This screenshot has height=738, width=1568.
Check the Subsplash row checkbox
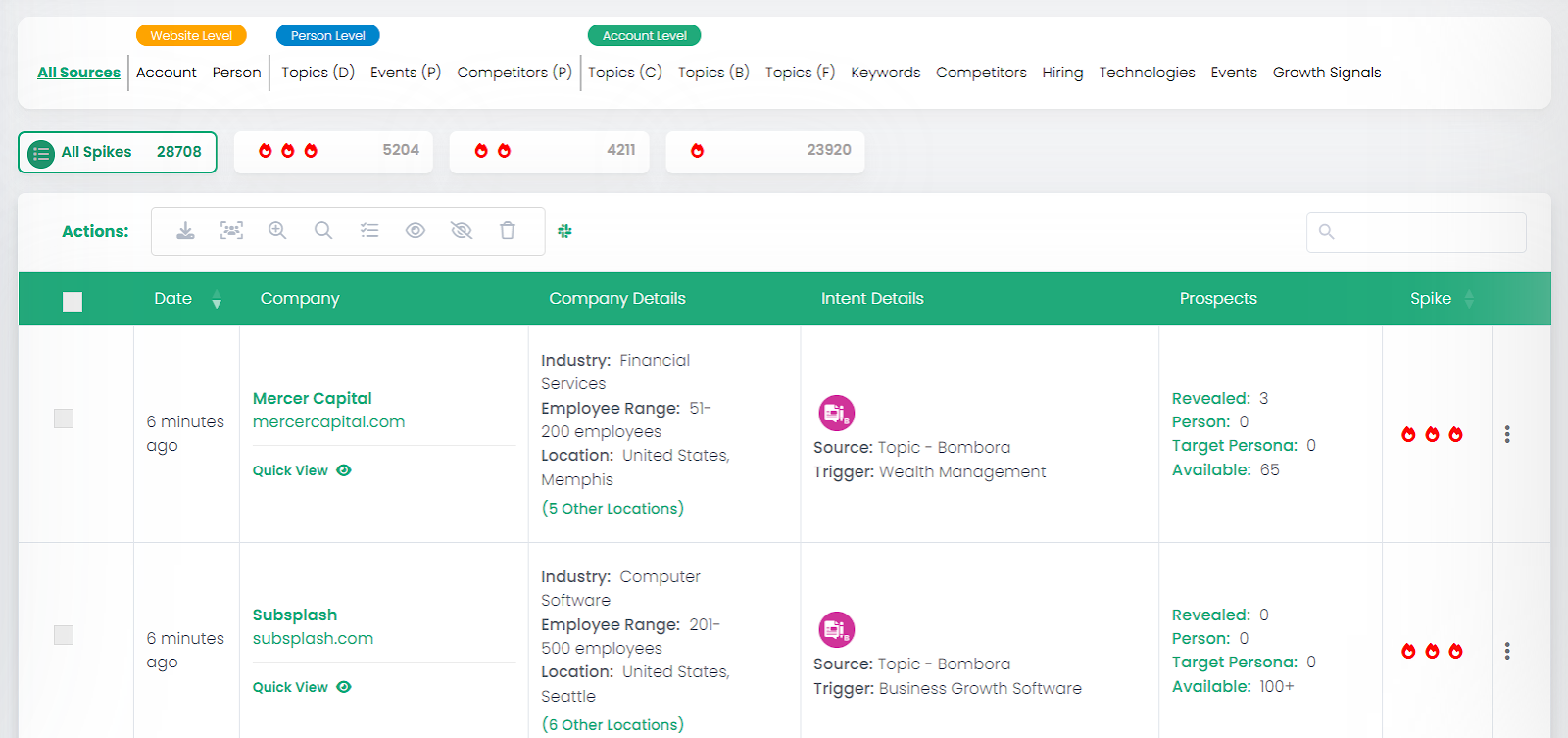64,635
